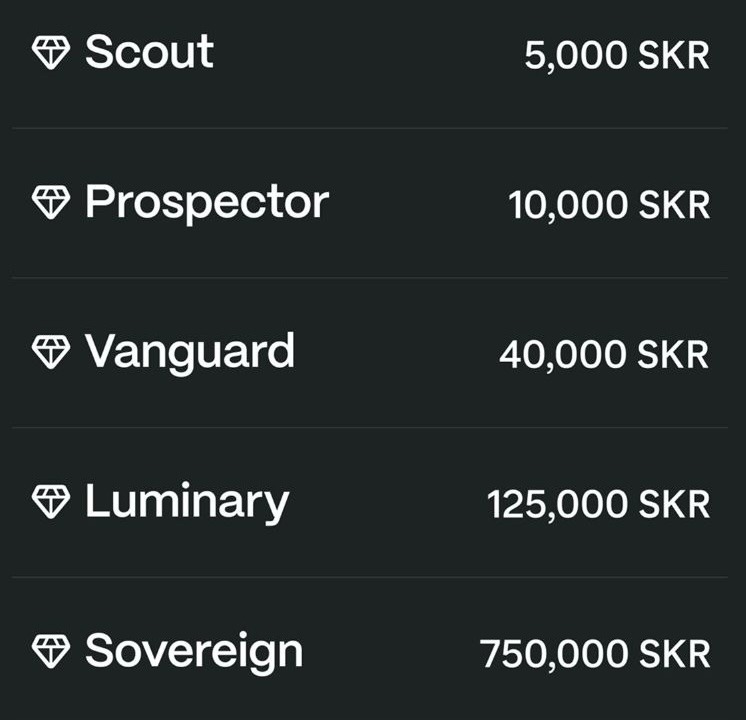This screenshot has width=746, height=720.
Task: Click the diamond icon beside Vanguard
Action: point(51,352)
